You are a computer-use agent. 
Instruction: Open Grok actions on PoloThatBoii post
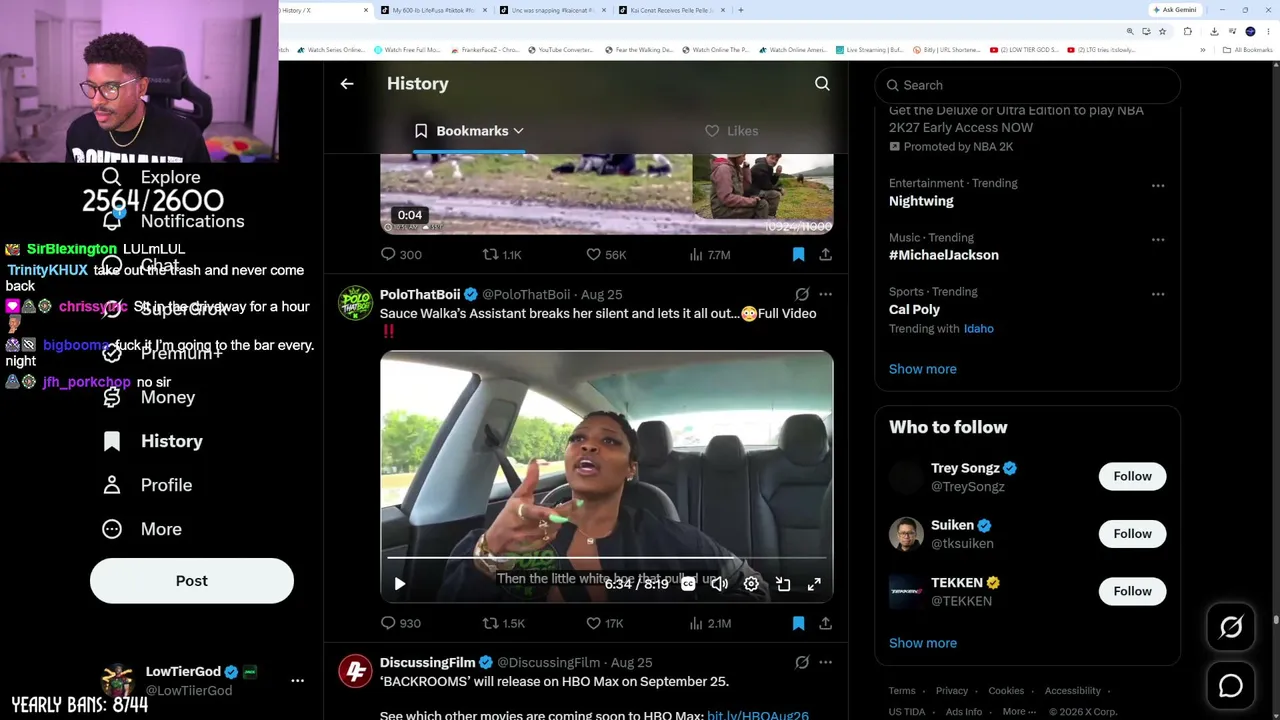tap(802, 294)
